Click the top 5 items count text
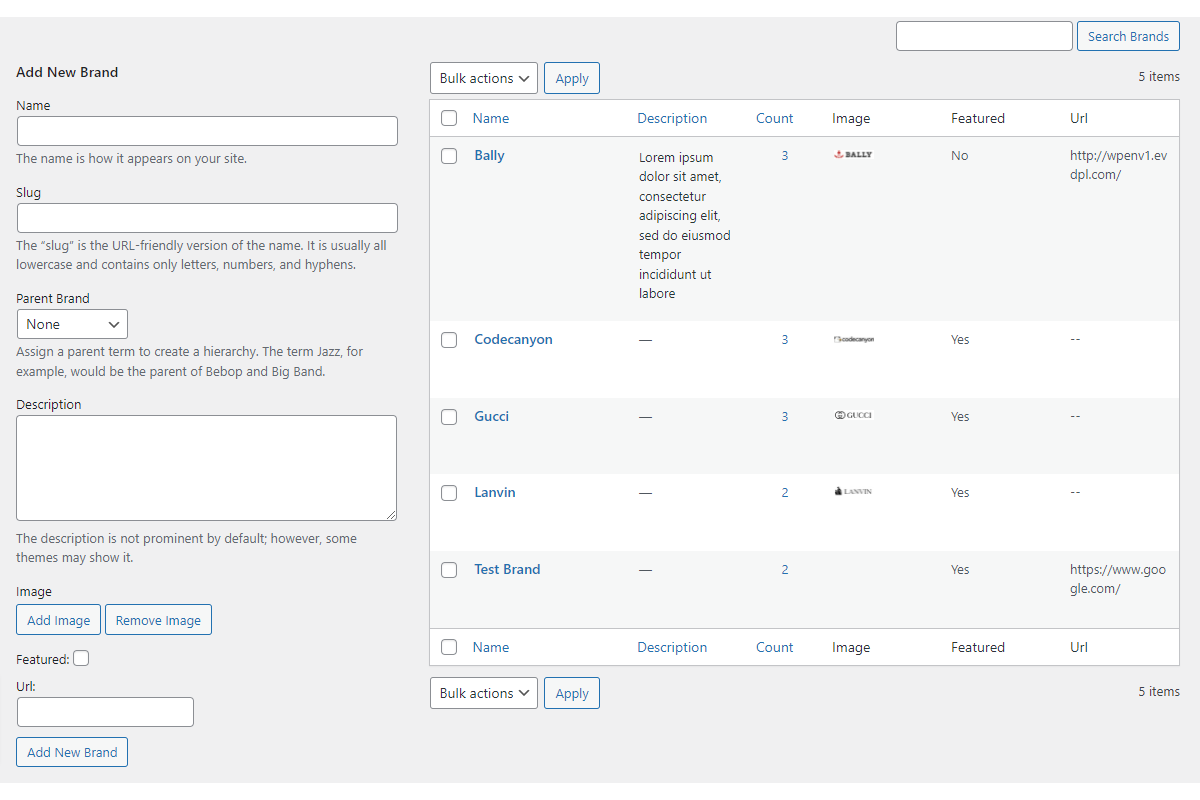 pyautogui.click(x=1159, y=77)
